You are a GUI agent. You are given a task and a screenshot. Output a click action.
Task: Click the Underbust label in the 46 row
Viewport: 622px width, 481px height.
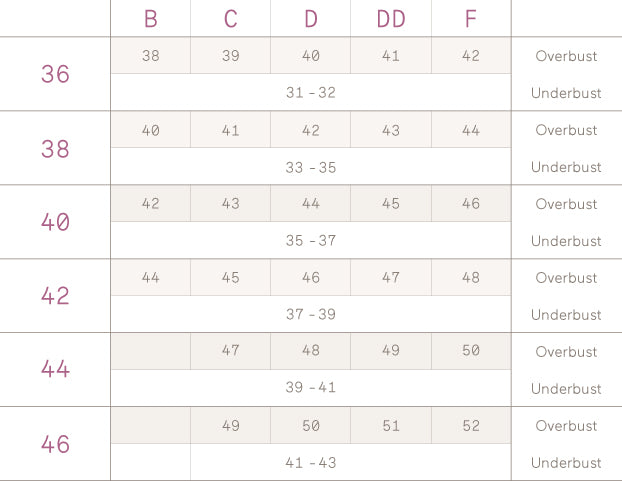566,463
